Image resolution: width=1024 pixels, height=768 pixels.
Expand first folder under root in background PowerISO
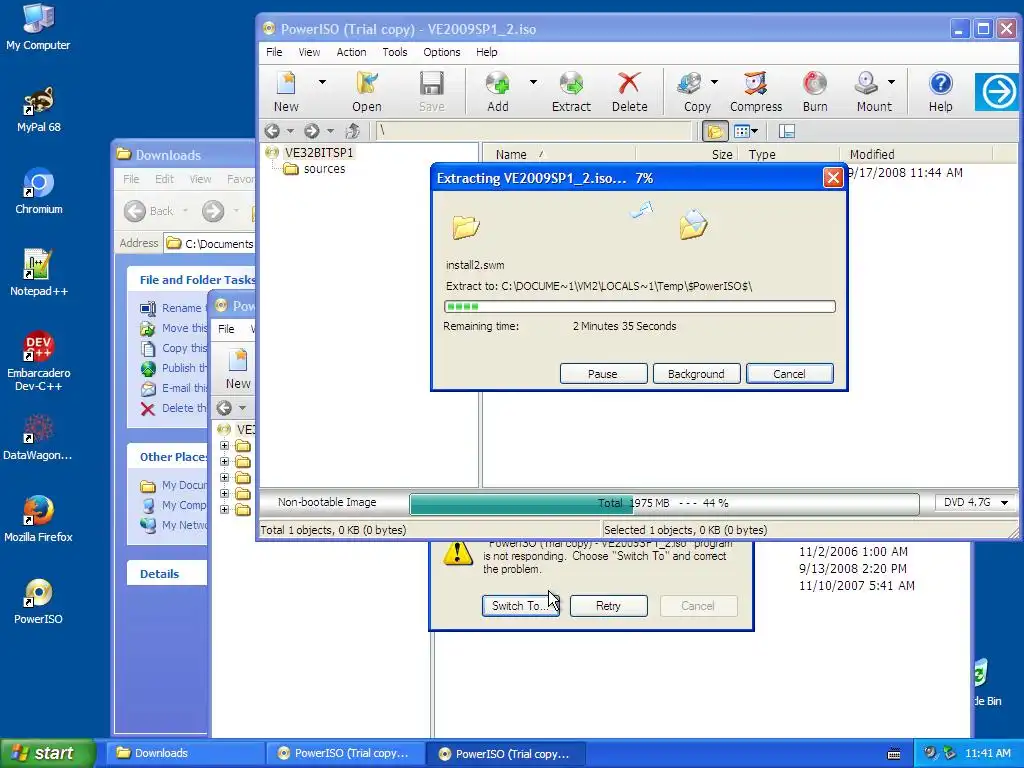[224, 445]
